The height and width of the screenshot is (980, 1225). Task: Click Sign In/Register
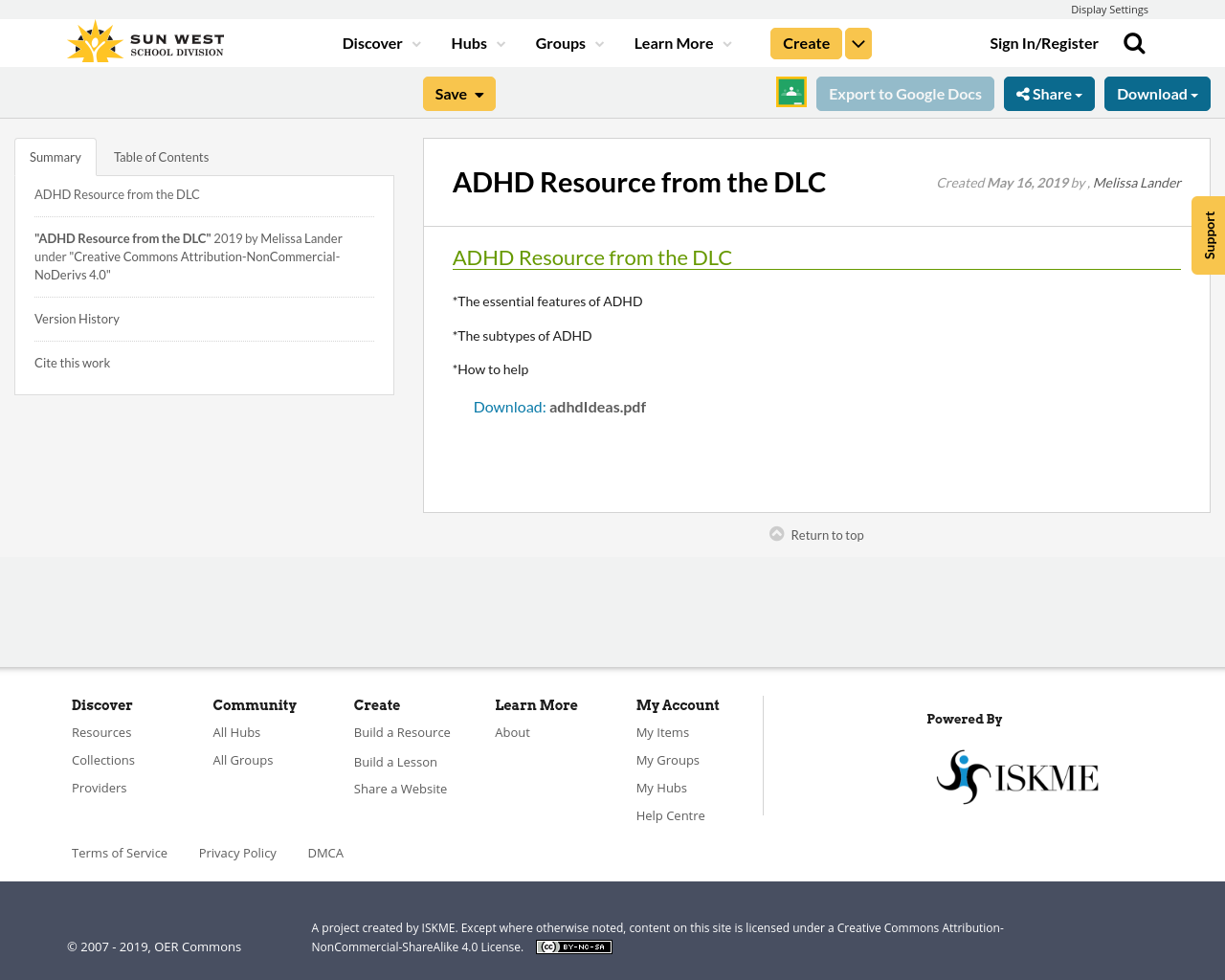click(1044, 41)
